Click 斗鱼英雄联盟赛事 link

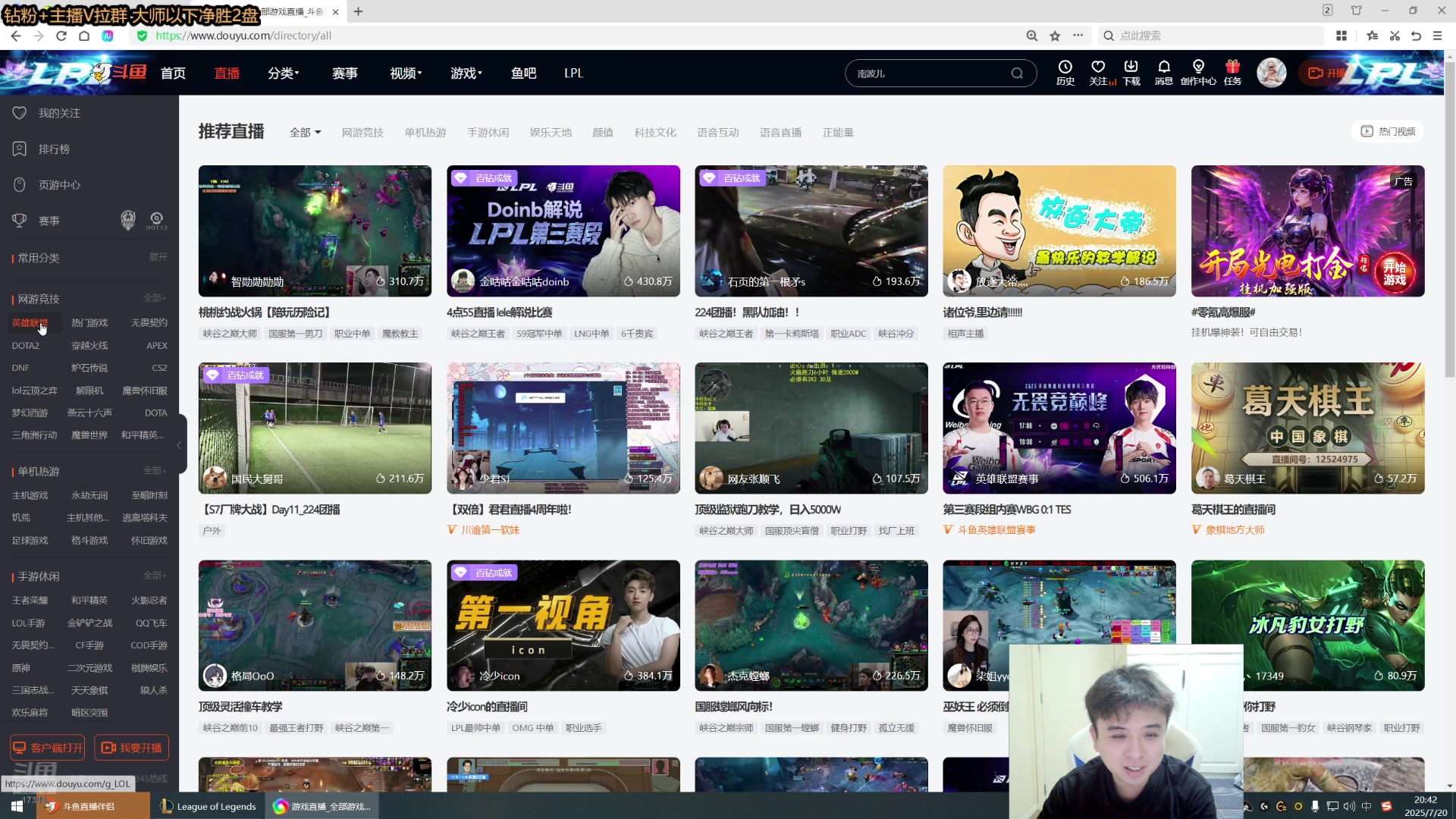(996, 530)
